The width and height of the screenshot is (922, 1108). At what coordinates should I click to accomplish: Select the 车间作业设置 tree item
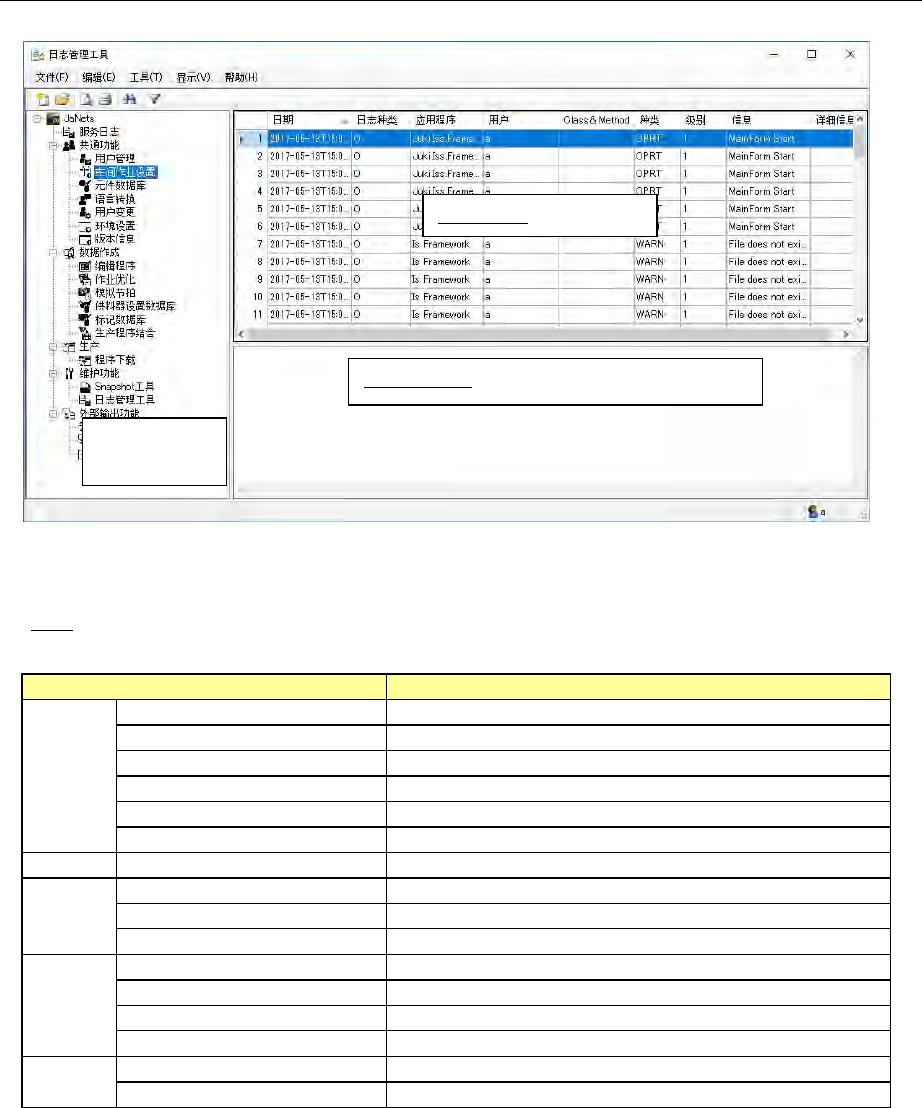pyautogui.click(x=126, y=172)
